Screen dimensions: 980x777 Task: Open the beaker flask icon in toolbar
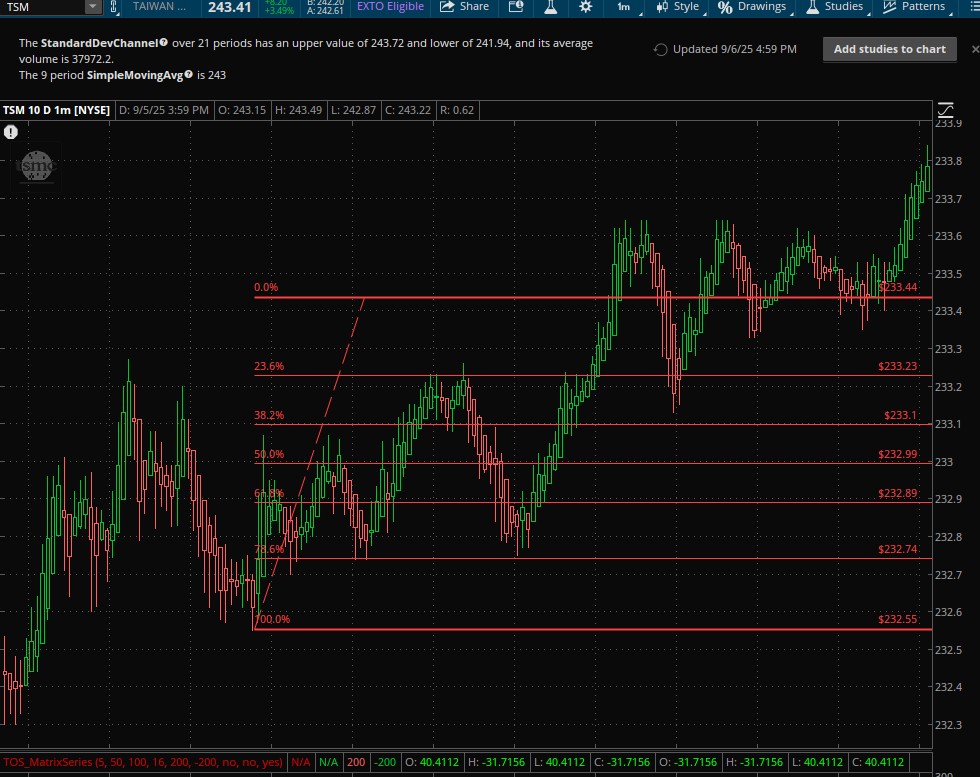(x=551, y=7)
